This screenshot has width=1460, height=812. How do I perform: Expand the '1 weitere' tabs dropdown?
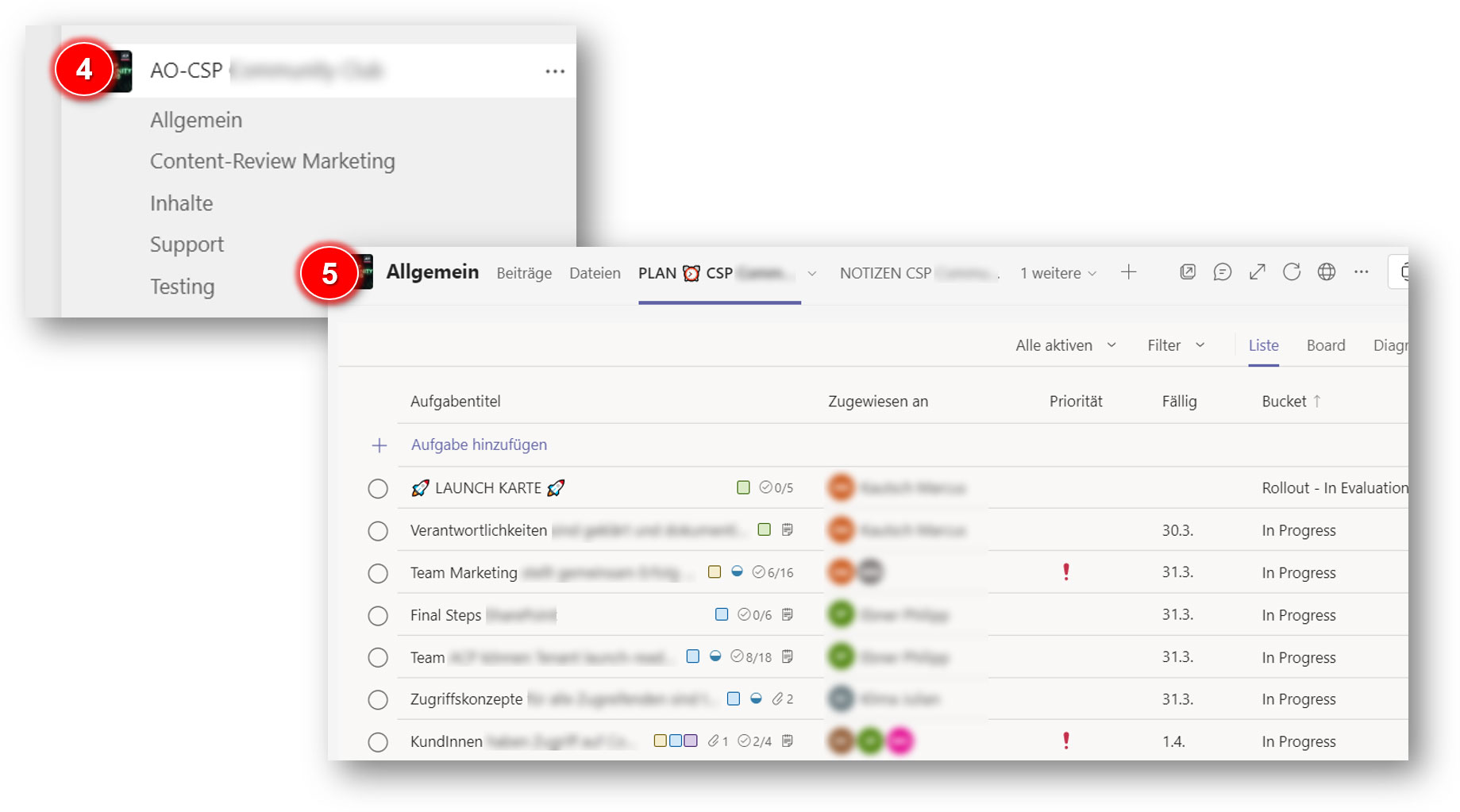1058,273
